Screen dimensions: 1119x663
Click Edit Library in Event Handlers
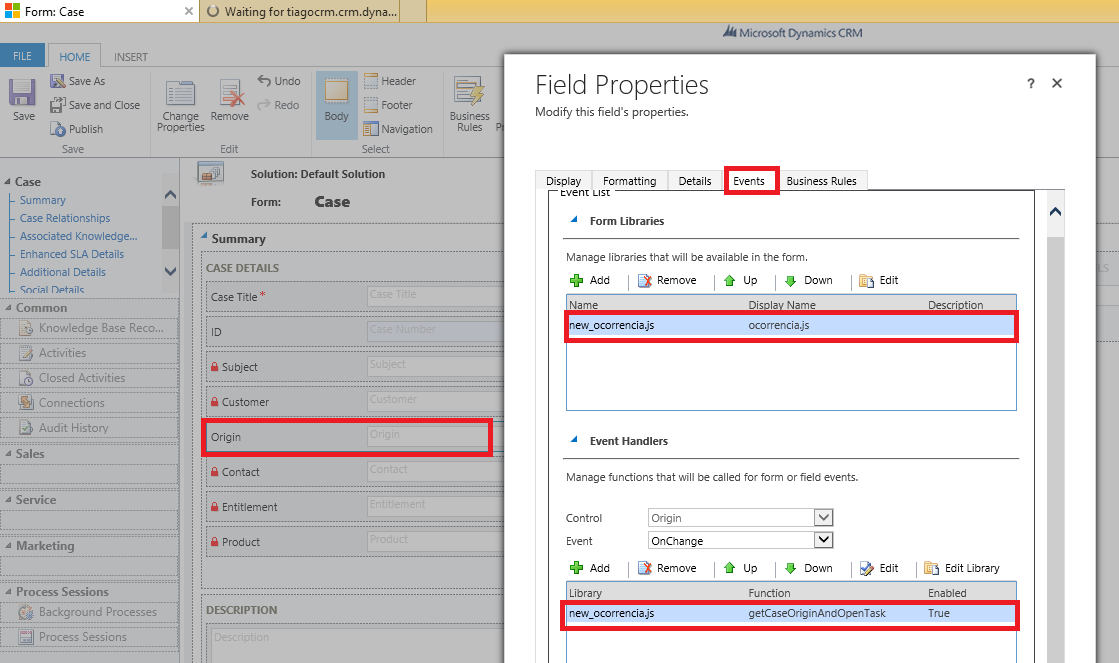click(961, 568)
